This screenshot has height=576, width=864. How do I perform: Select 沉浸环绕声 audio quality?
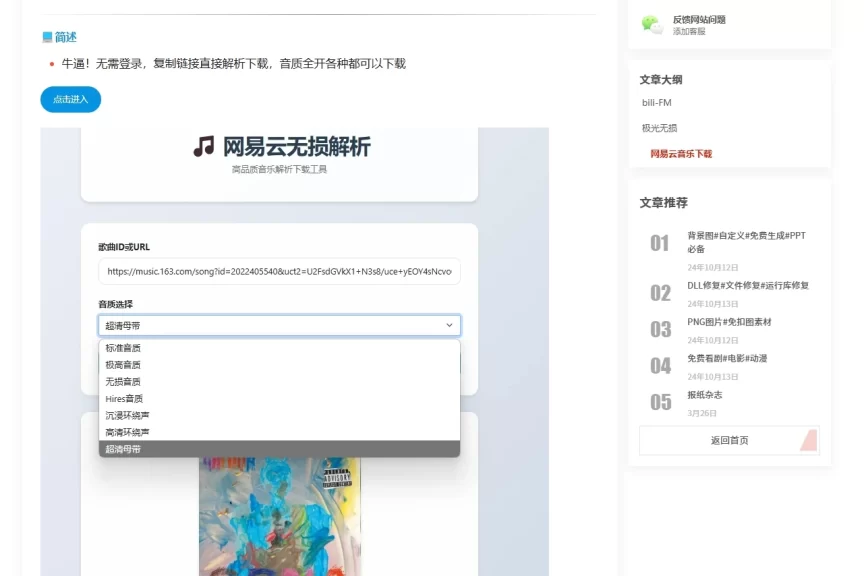click(x=129, y=415)
